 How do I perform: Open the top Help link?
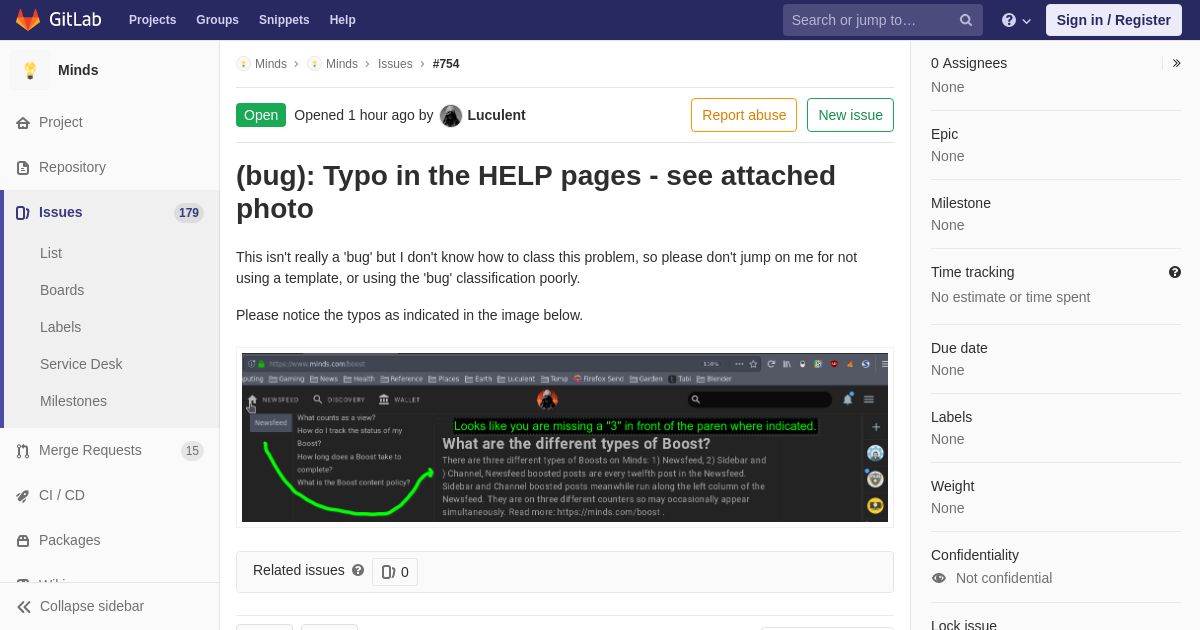[343, 20]
